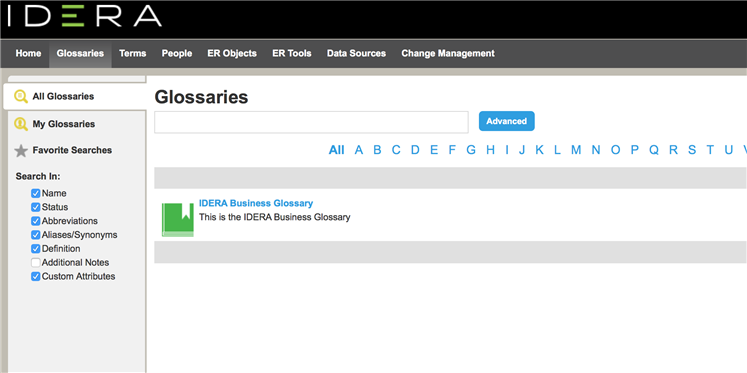Open the IDERA Business Glossary link
The height and width of the screenshot is (373, 747).
tap(256, 203)
